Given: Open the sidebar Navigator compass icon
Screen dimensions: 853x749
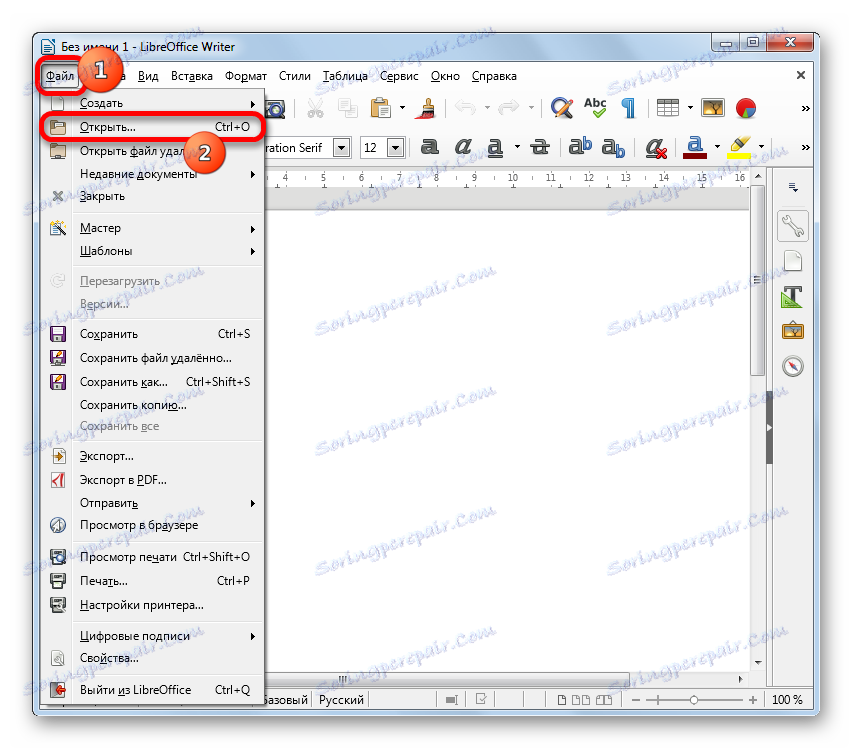Looking at the screenshot, I should (x=793, y=366).
